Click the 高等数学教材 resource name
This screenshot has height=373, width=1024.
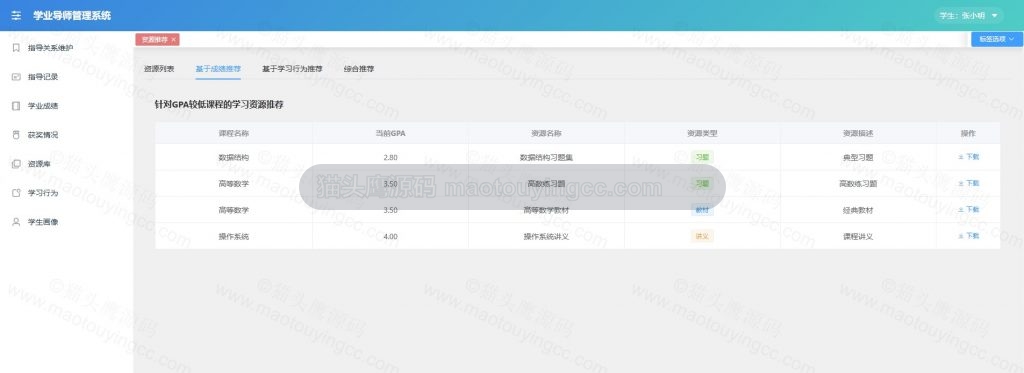547,210
